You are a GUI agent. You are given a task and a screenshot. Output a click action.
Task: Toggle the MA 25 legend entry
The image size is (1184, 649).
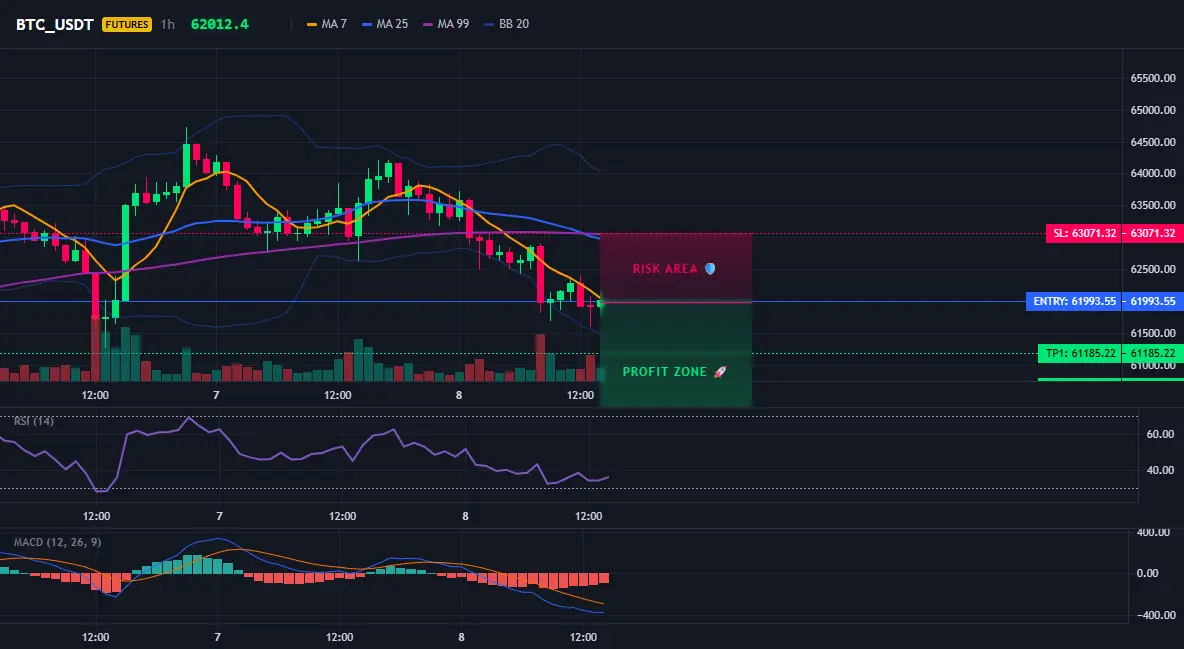pyautogui.click(x=385, y=24)
